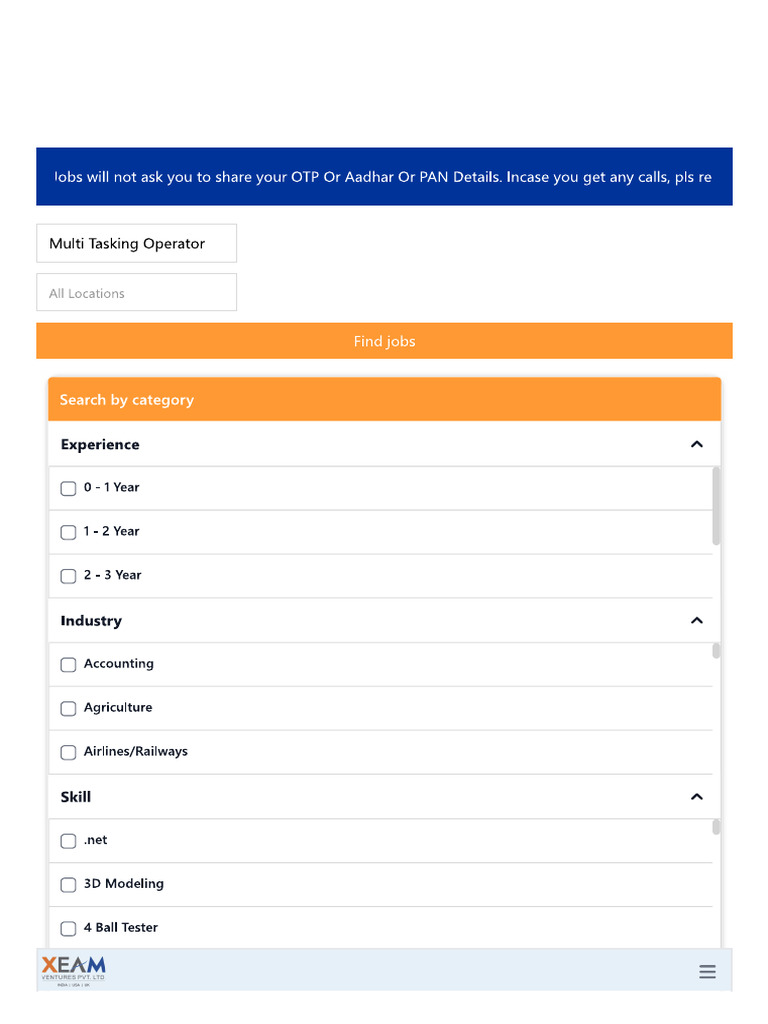This screenshot has height=1024, width=768.
Task: Select the 2 - 3 Year checkbox
Action: point(68,576)
